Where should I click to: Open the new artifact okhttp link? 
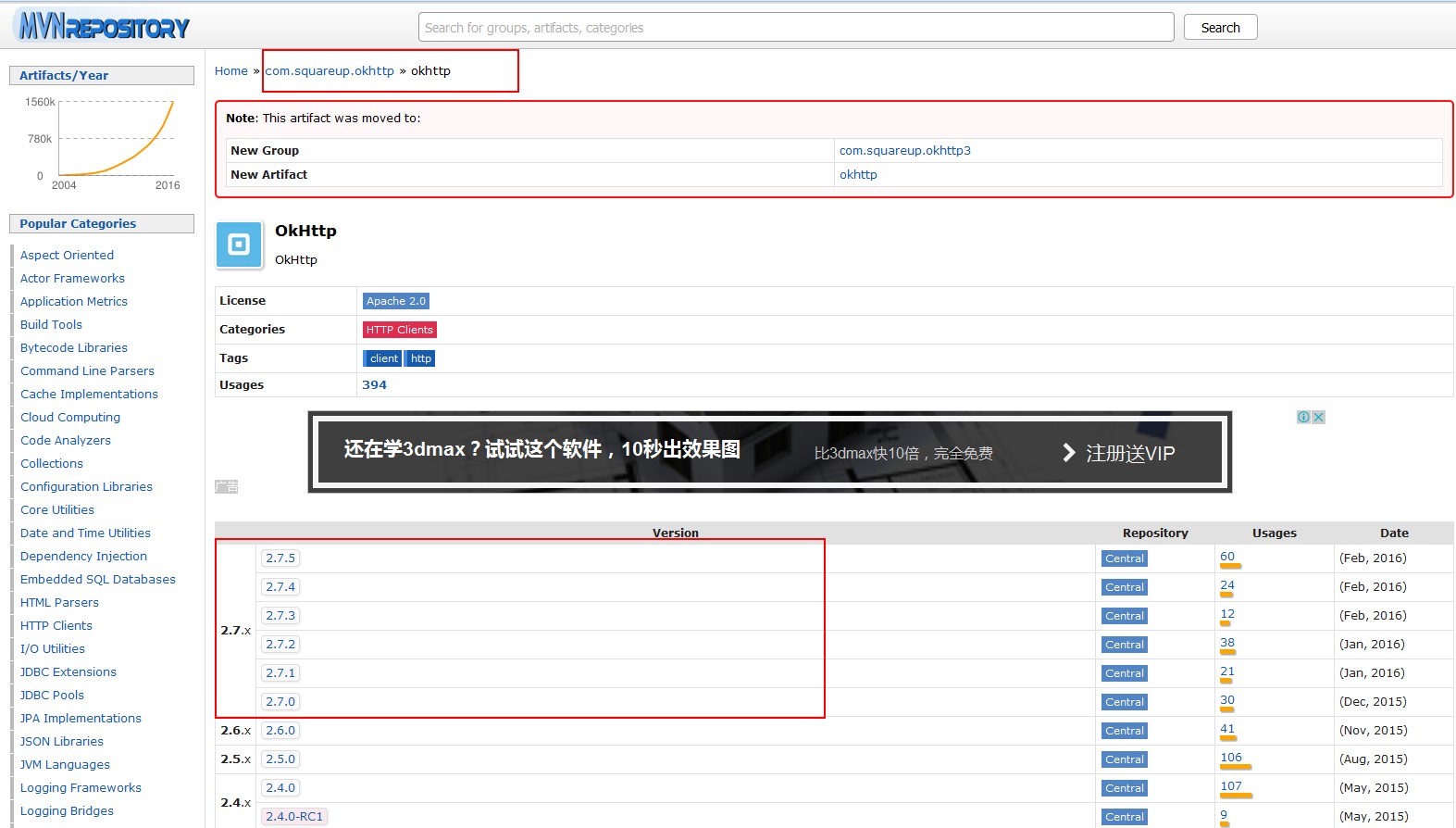pos(858,174)
